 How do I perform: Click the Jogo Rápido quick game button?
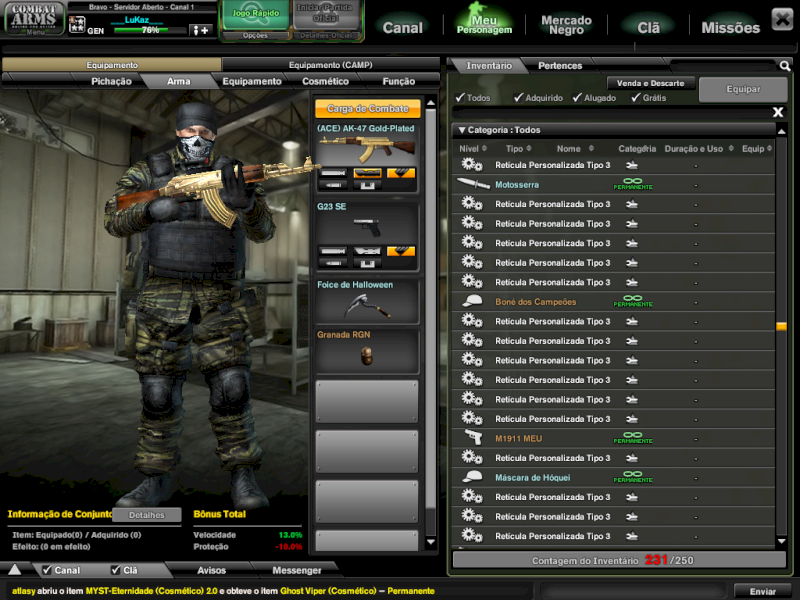click(255, 15)
